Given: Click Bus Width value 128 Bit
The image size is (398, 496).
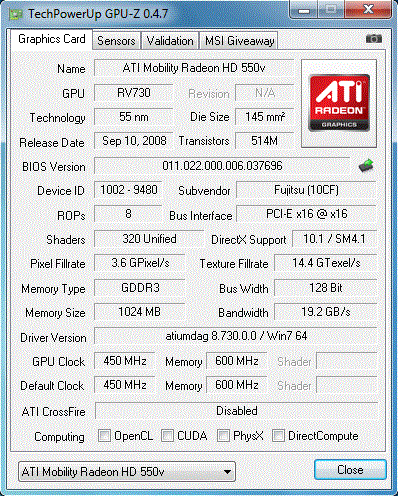Looking at the screenshot, I should [326, 288].
